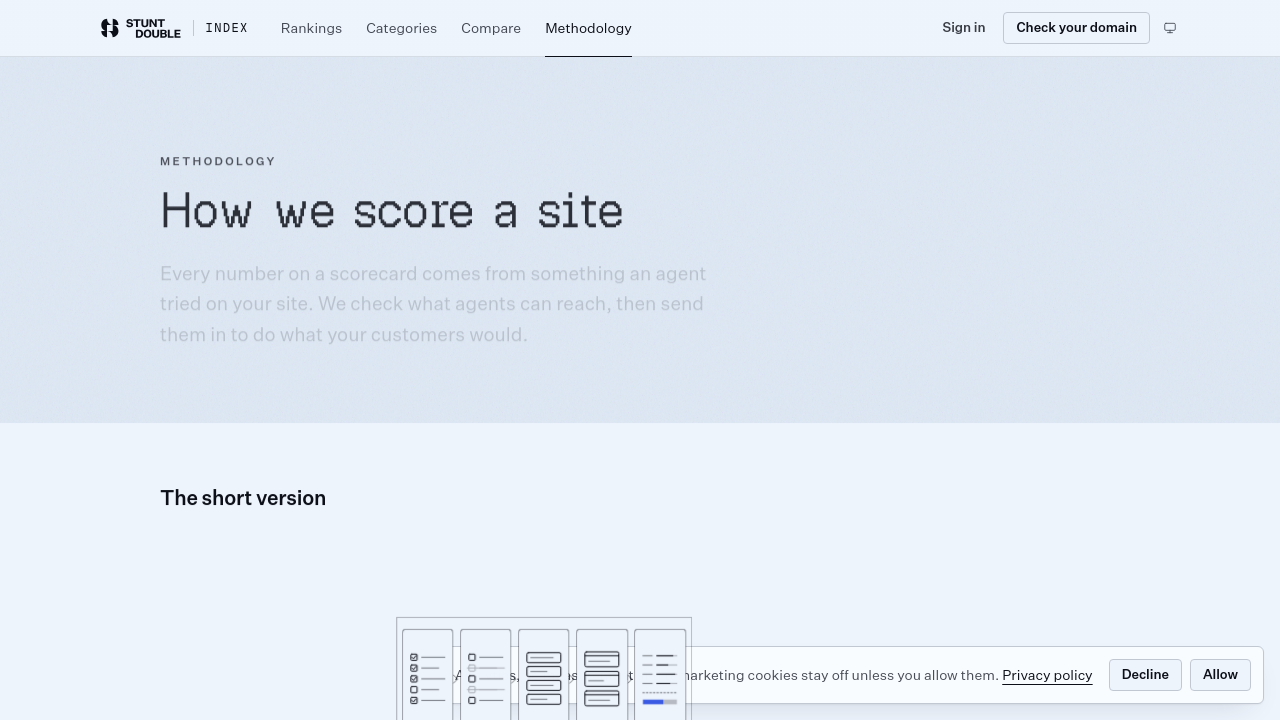Click the METHODOLOGY eyebrow label

tap(218, 161)
